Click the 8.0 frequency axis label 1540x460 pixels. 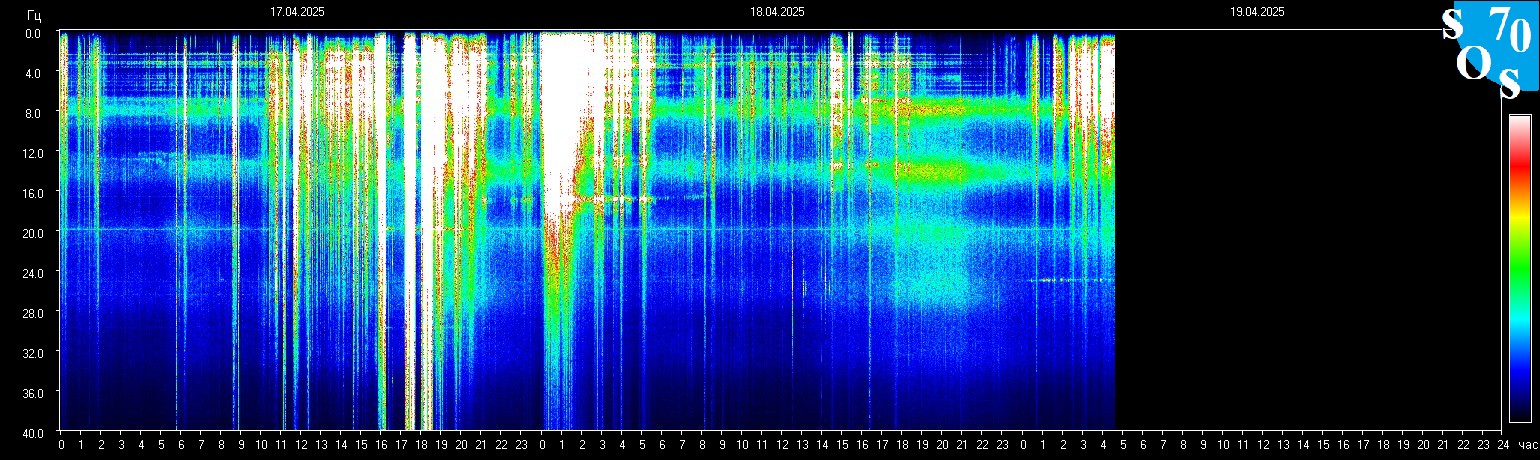point(34,113)
